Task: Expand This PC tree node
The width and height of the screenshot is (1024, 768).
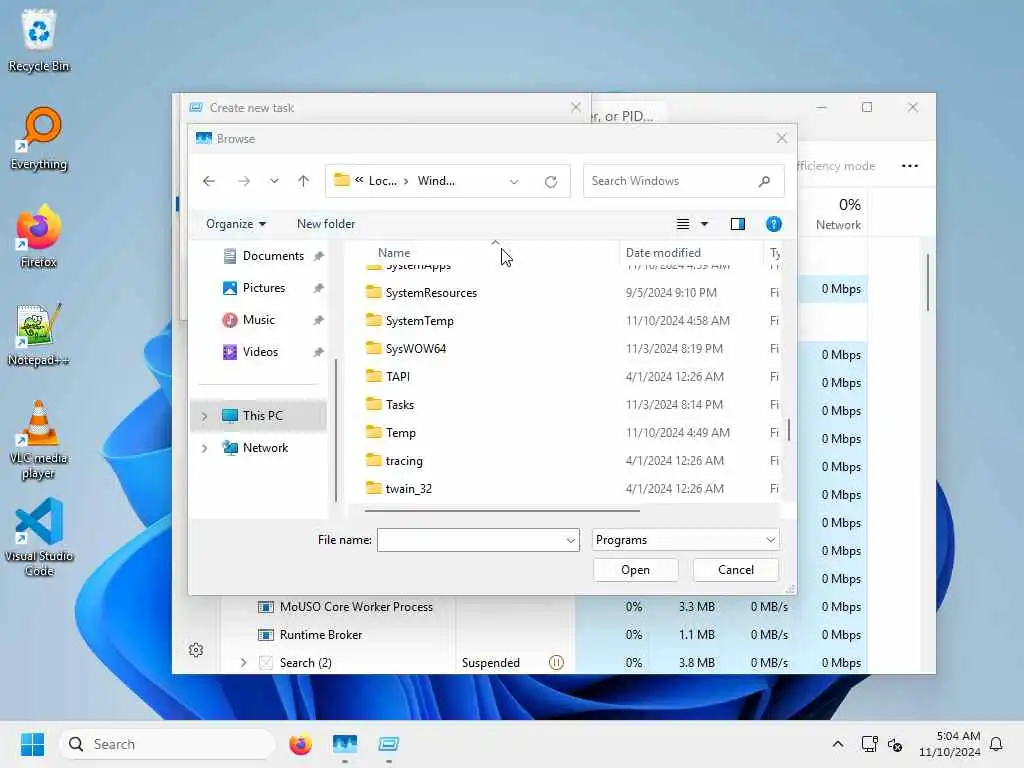Action: click(x=204, y=416)
